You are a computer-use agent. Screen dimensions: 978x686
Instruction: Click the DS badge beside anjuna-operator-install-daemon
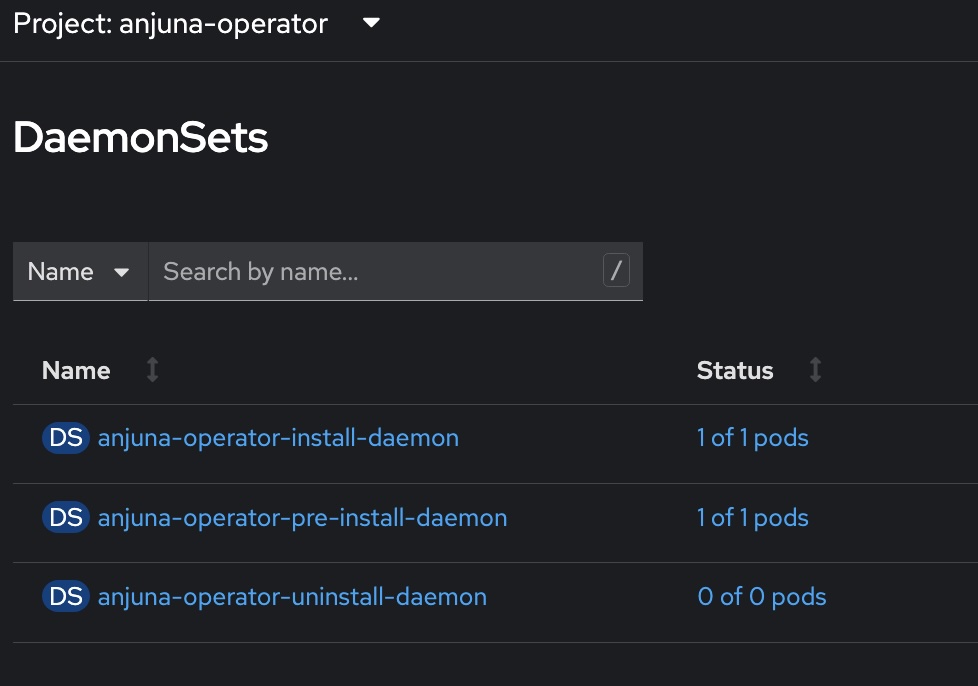[64, 437]
